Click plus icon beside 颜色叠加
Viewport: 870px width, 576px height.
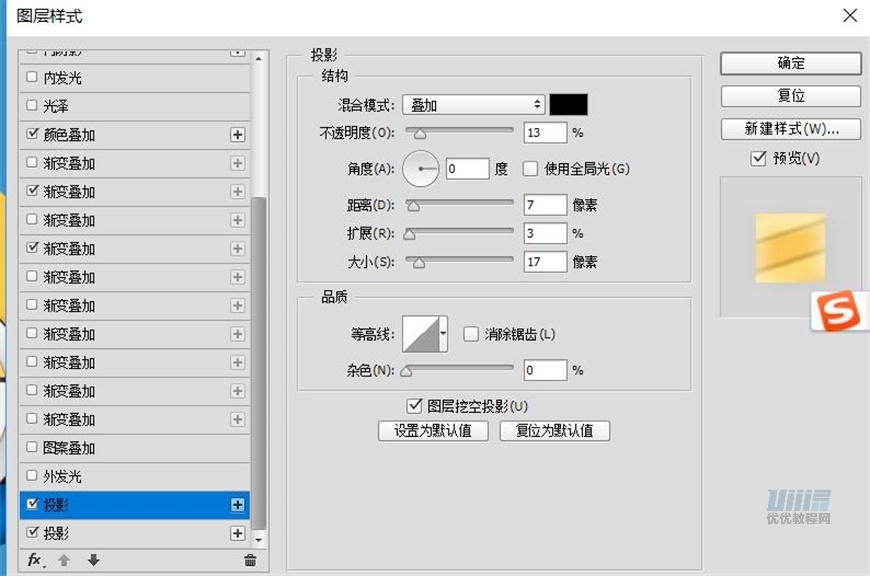coord(237,135)
